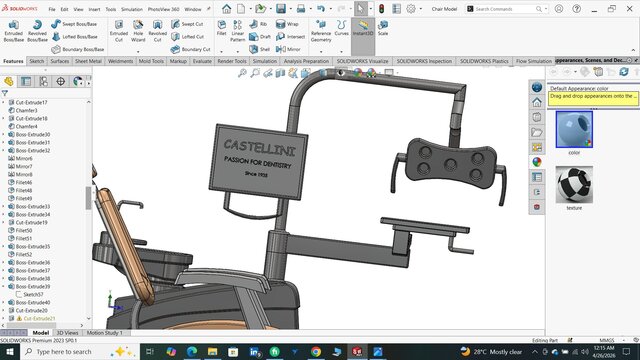Open the Save dropdown arrow
Screen dimensions: 640x360
pos(290,9)
